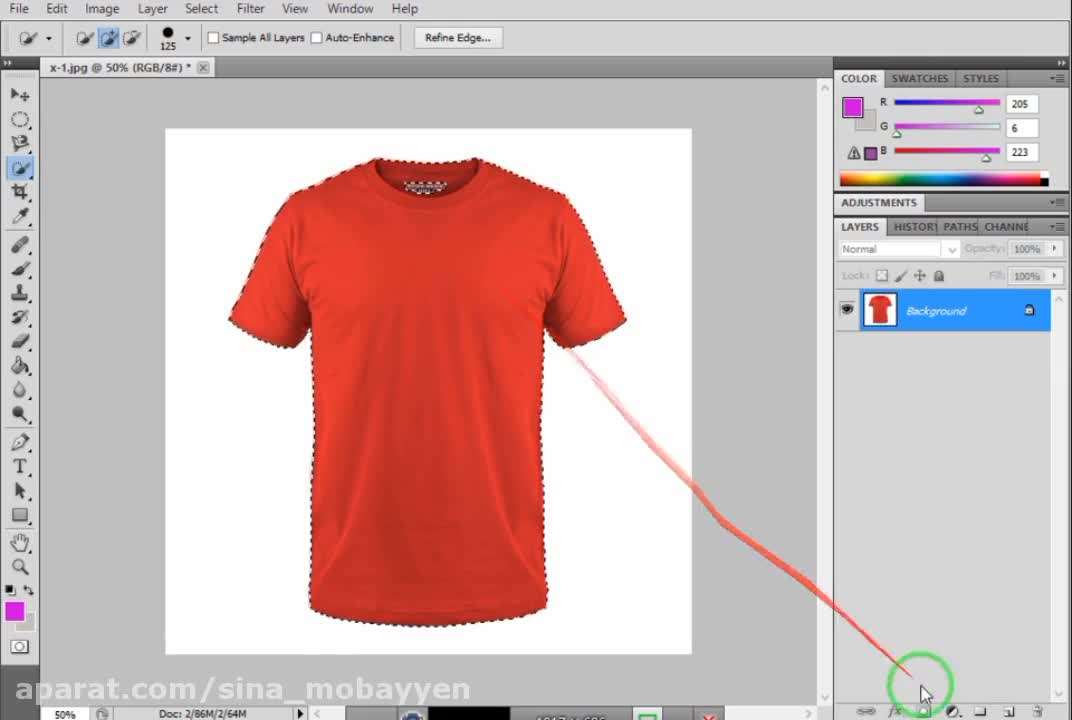
Task: Select the Move tool
Action: tap(20, 94)
